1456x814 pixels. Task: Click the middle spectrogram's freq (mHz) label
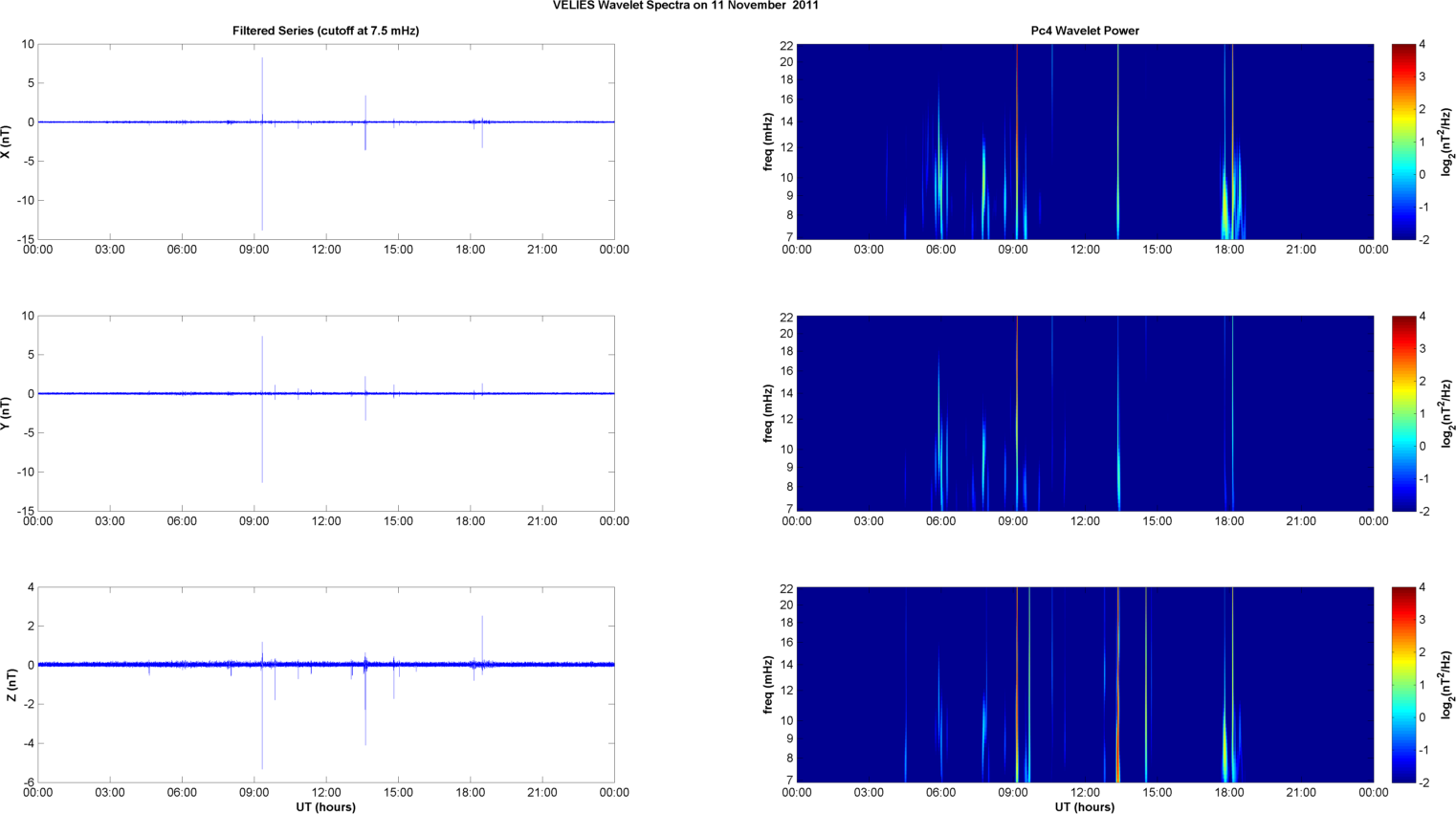coord(768,413)
